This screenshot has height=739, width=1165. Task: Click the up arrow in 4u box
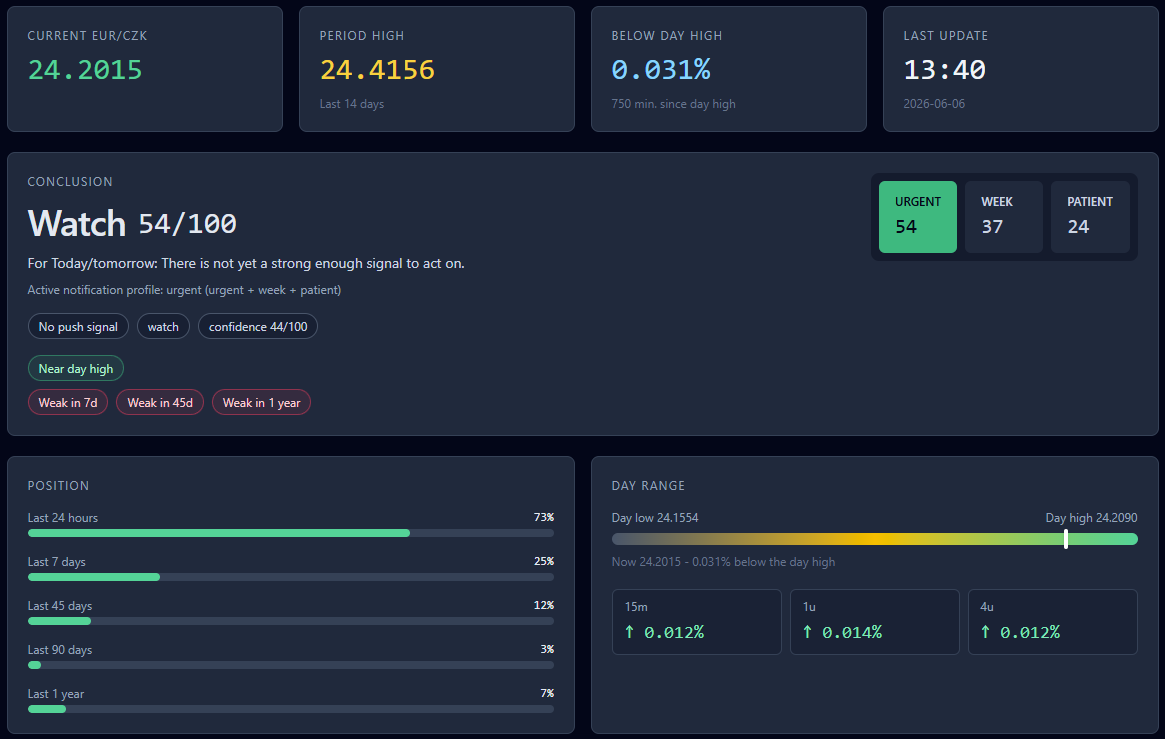[985, 632]
